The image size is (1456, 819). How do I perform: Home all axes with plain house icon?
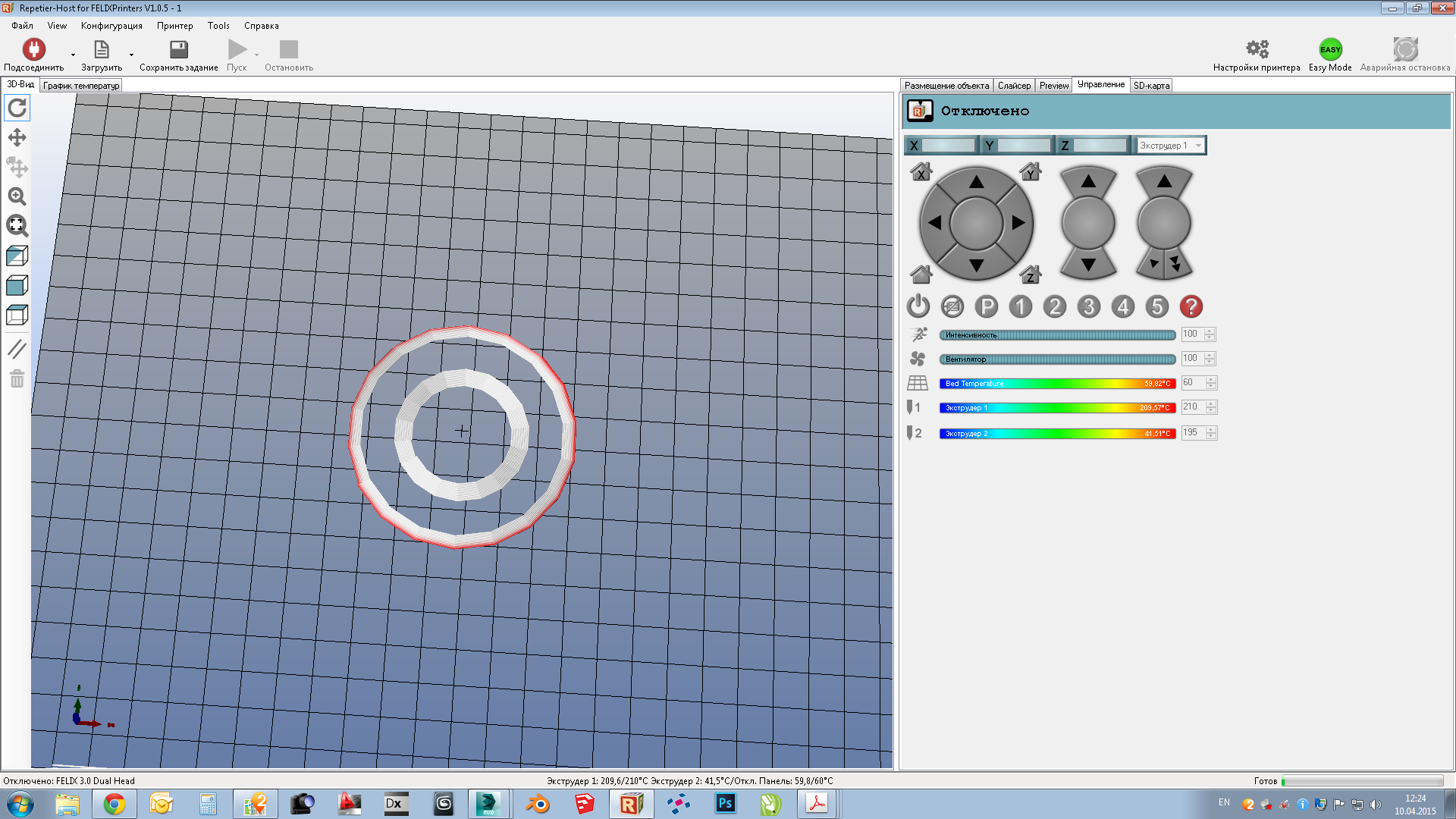(921, 274)
